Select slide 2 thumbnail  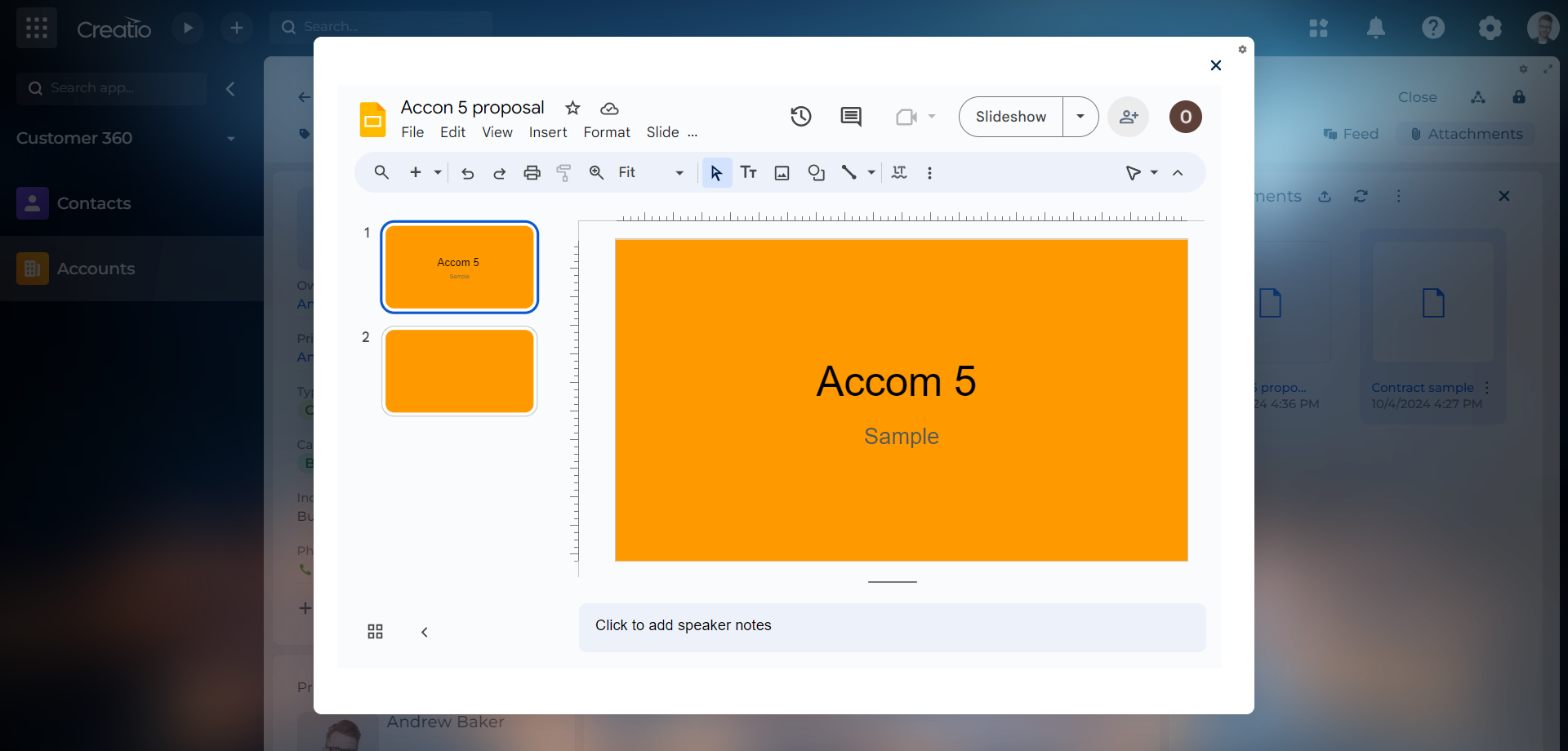[459, 371]
